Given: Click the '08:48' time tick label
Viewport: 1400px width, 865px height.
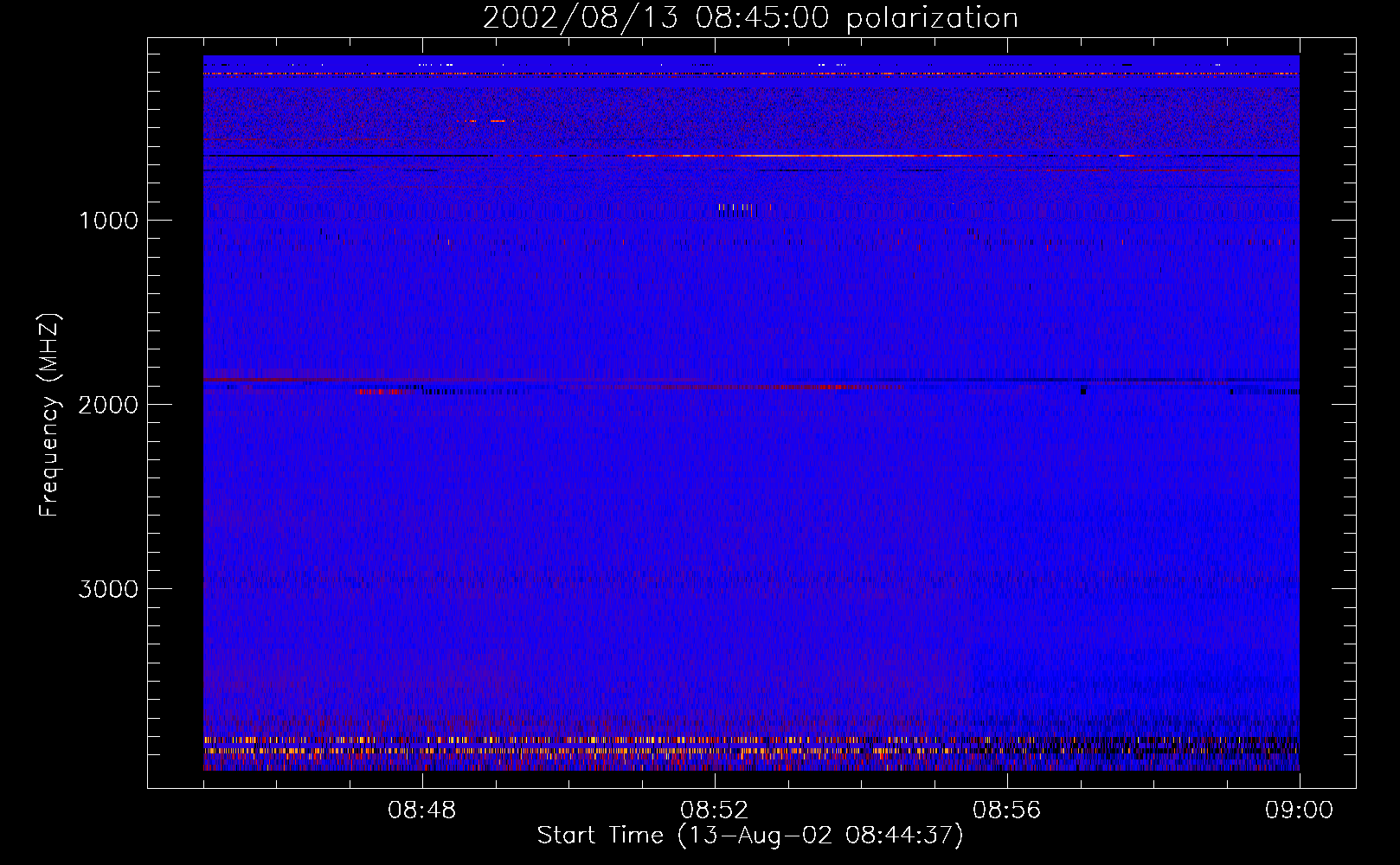Looking at the screenshot, I should coord(422,811).
